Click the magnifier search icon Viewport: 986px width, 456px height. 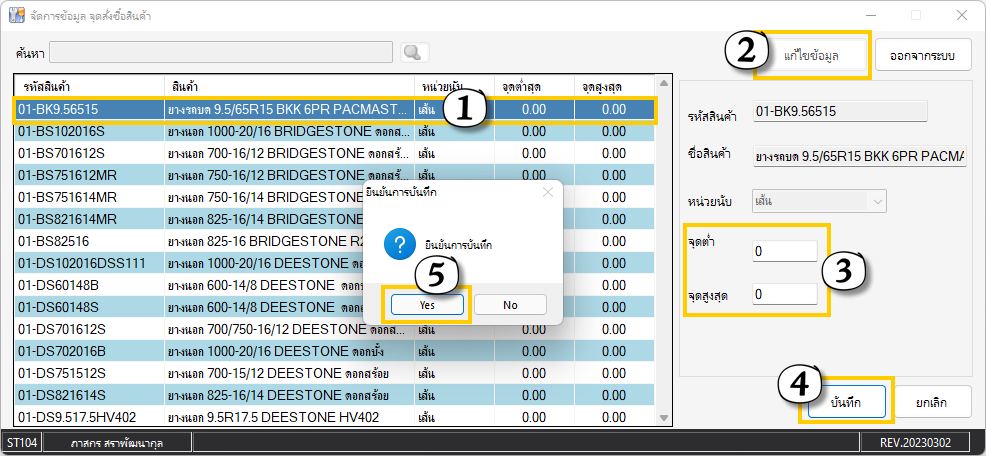pyautogui.click(x=414, y=52)
